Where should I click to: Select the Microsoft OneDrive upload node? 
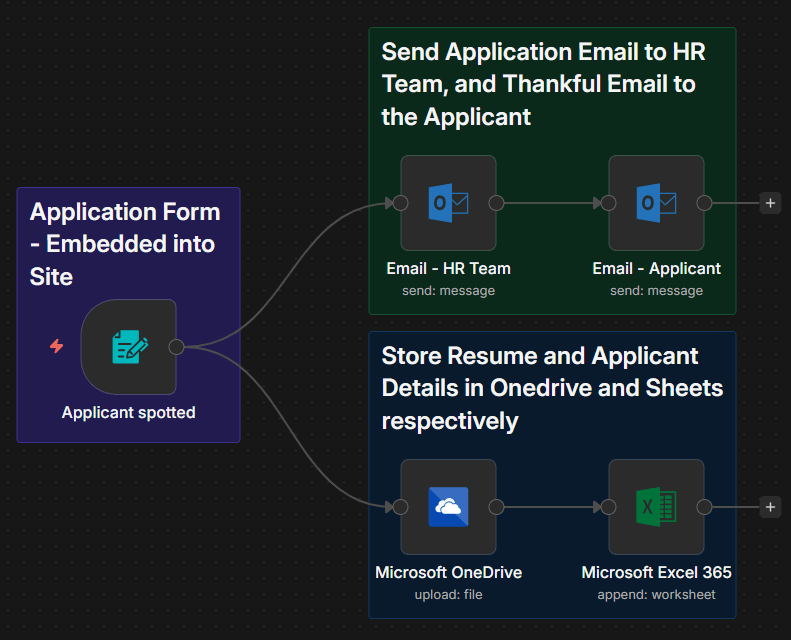coord(448,507)
